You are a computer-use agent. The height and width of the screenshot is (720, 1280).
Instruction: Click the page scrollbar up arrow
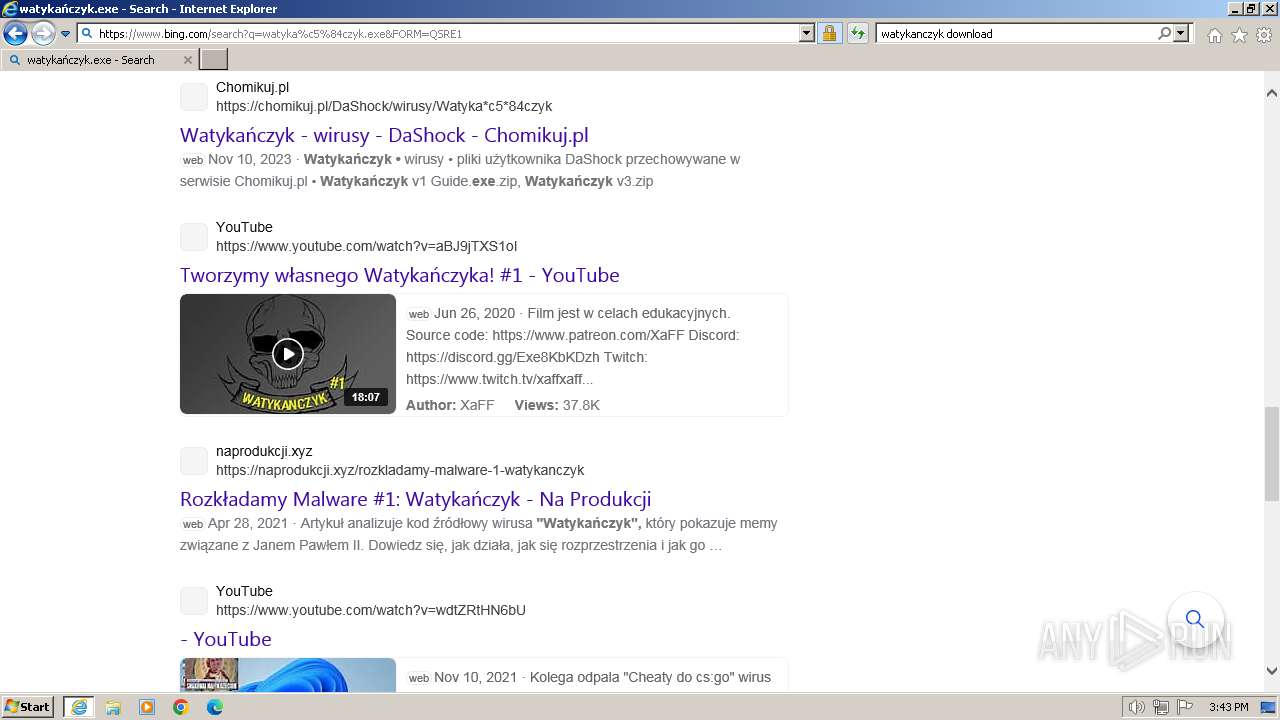pos(1272,93)
